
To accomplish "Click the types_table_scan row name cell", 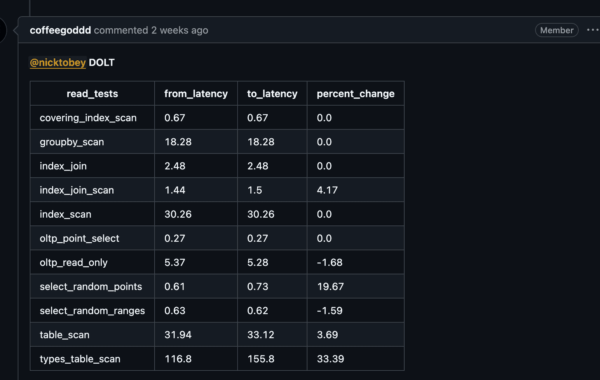I will point(92,359).
